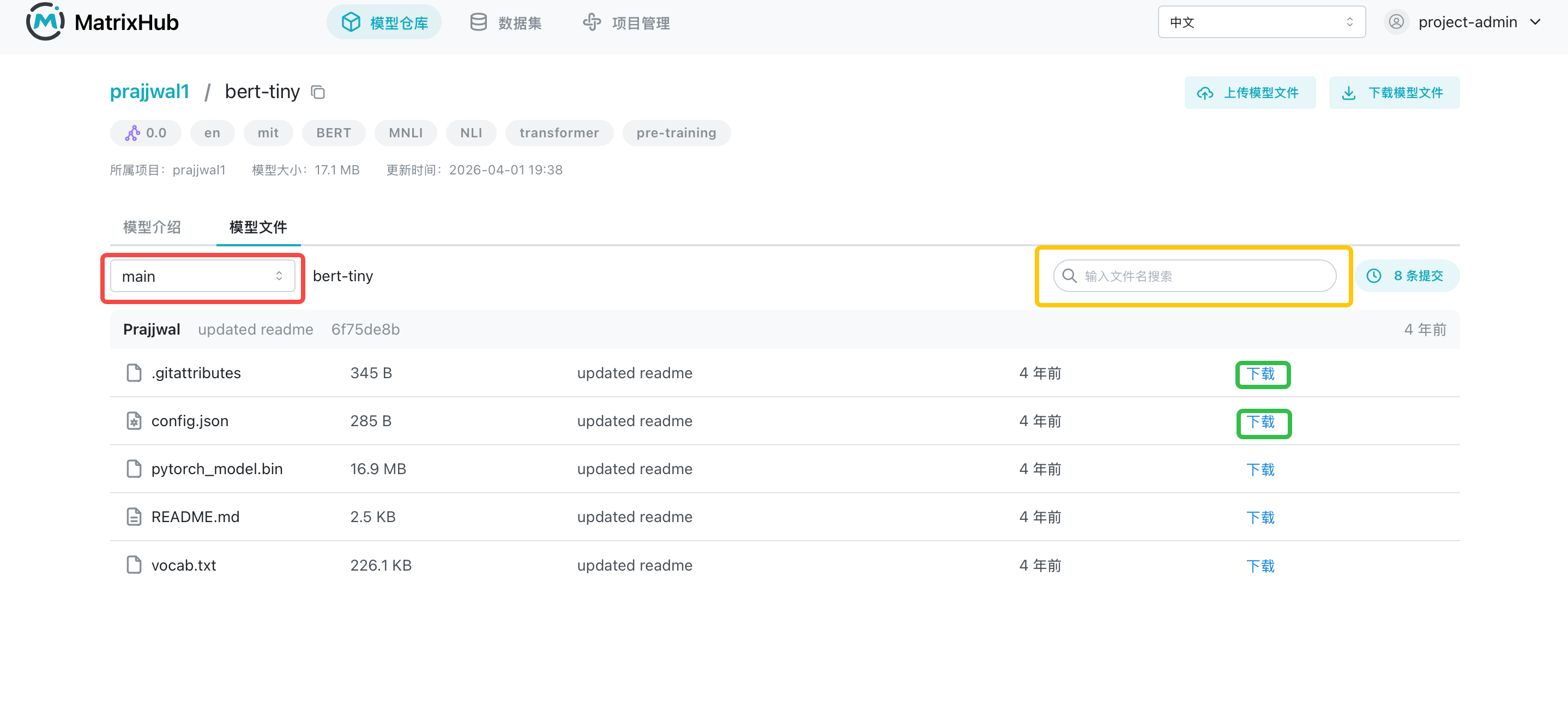The image size is (1568, 727).
Task: Click the .gitattributes file icon
Action: click(x=134, y=372)
